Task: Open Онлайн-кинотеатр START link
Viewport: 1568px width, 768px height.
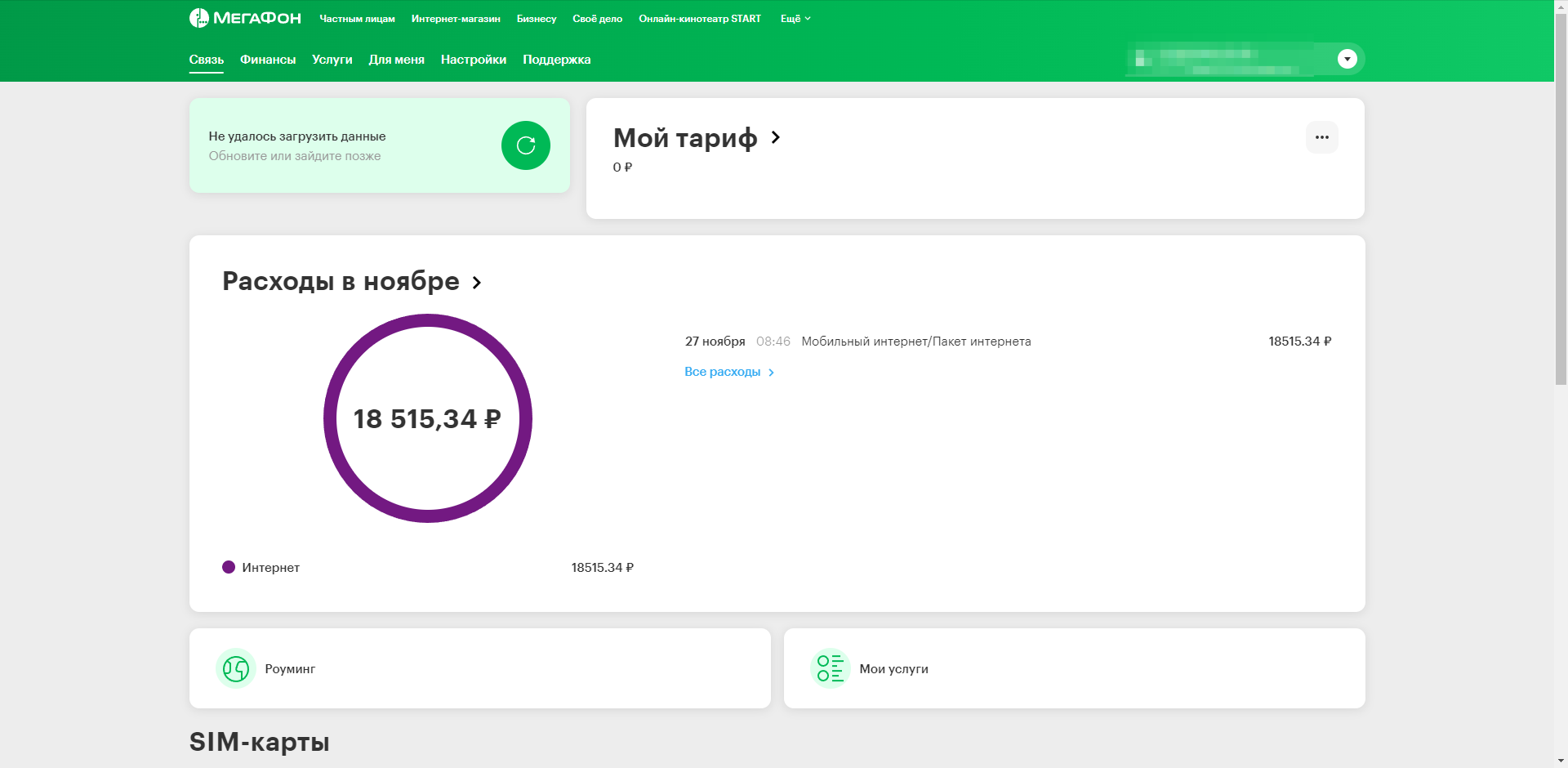Action: click(700, 19)
